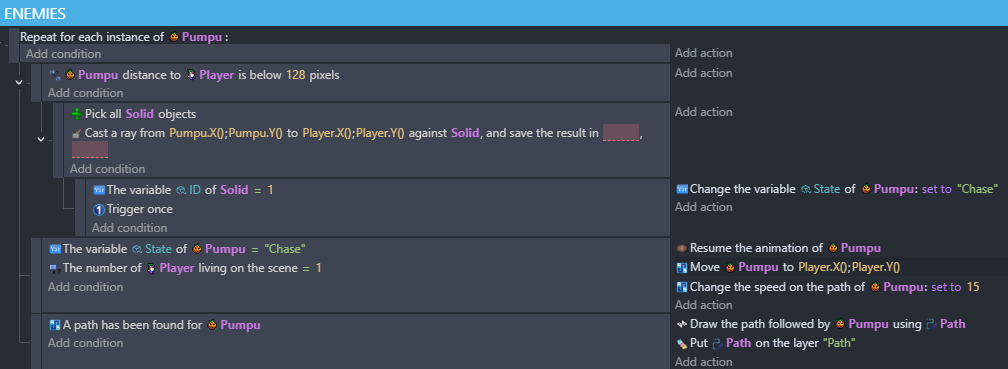Click the Trigger once icon
The height and width of the screenshot is (369, 1008).
[98, 210]
